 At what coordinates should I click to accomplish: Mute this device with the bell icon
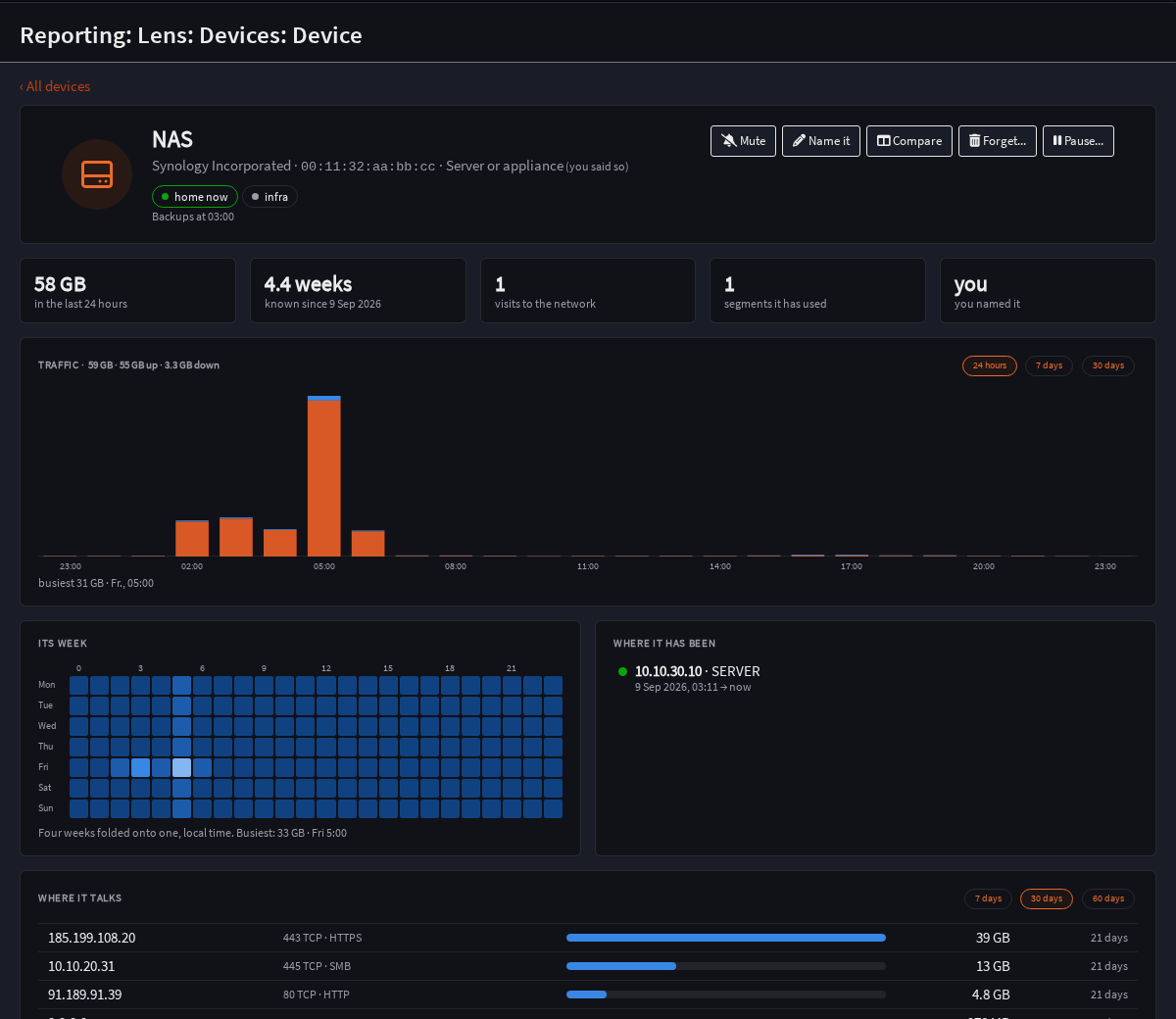[744, 141]
